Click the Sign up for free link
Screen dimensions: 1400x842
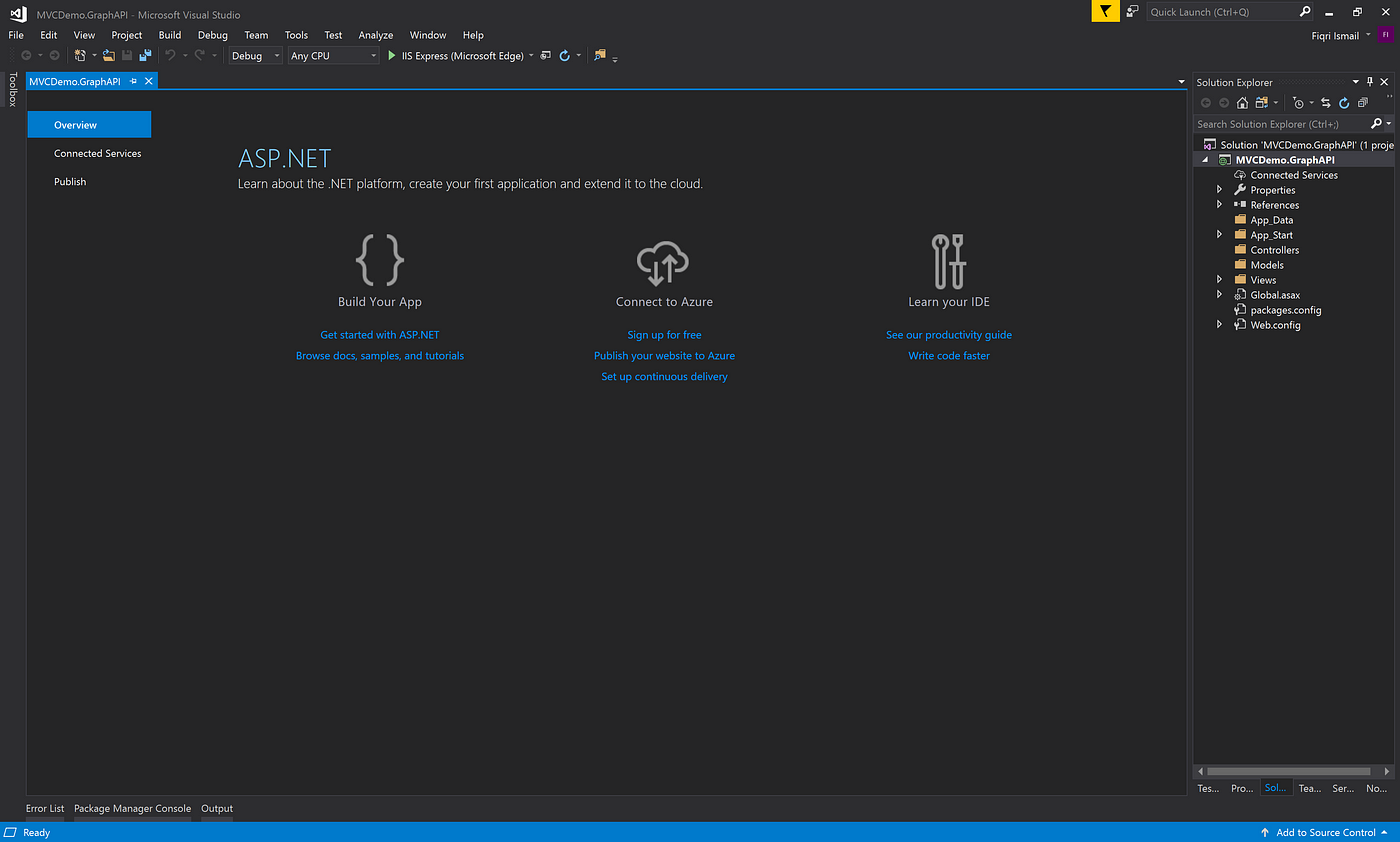[664, 335]
